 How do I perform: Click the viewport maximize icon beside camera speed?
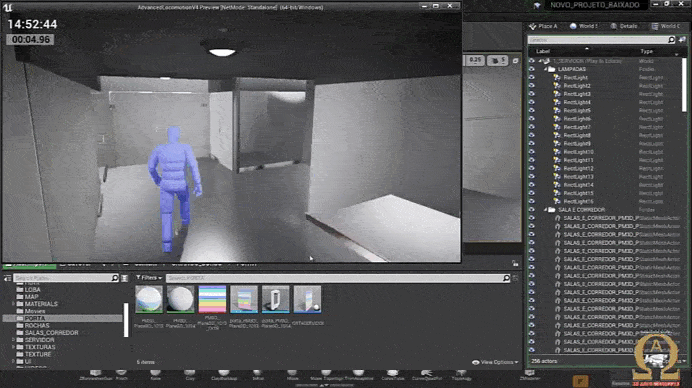(515, 60)
